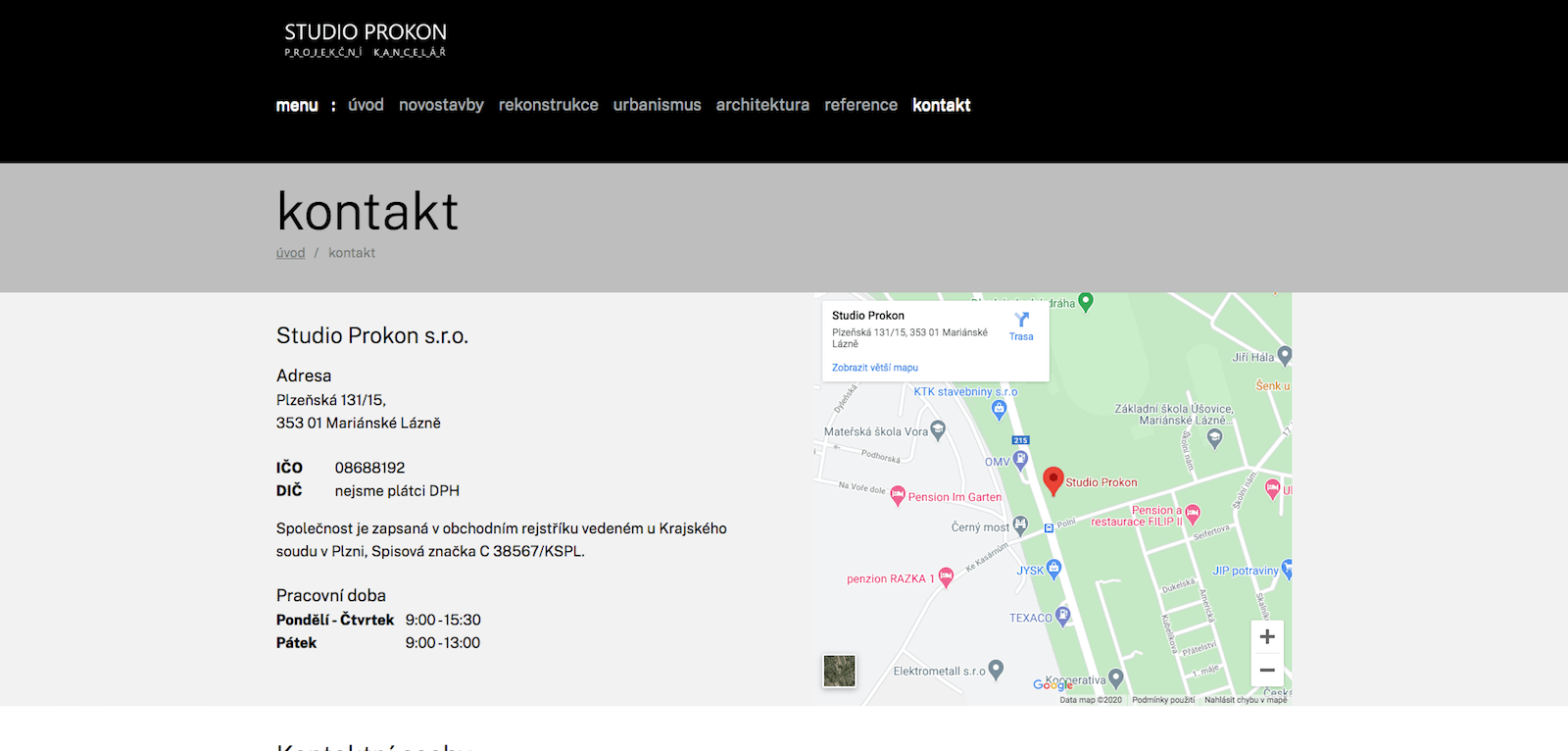Click the red Studio Prokon map pin
The image size is (1568, 751).
(x=1053, y=480)
